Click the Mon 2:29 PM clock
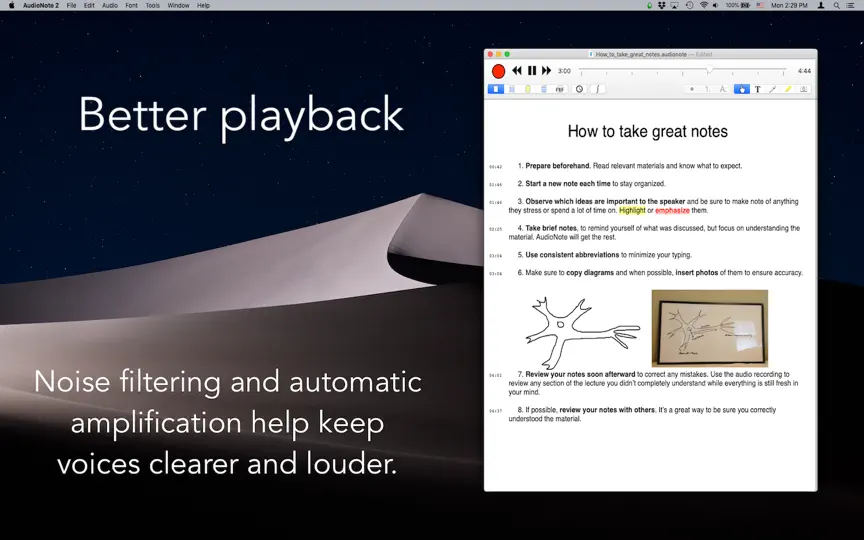 pyautogui.click(x=789, y=6)
